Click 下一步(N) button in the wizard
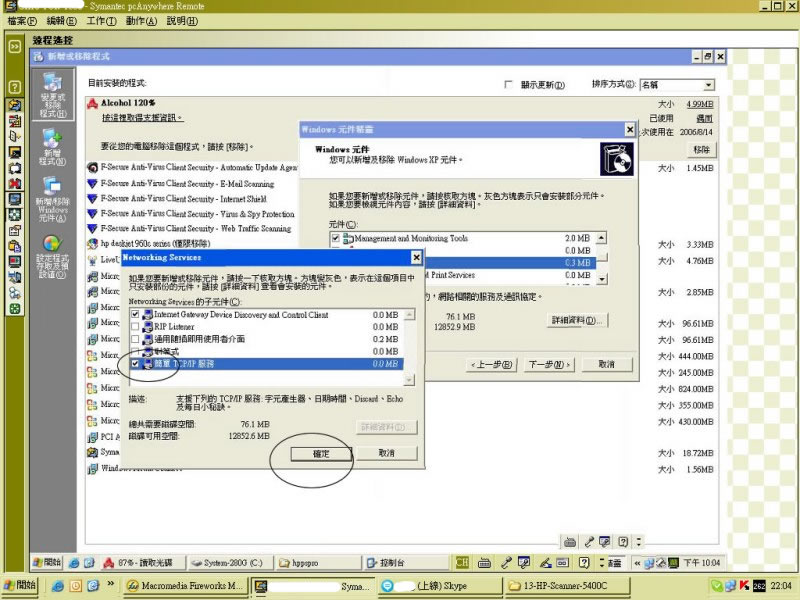 point(549,365)
